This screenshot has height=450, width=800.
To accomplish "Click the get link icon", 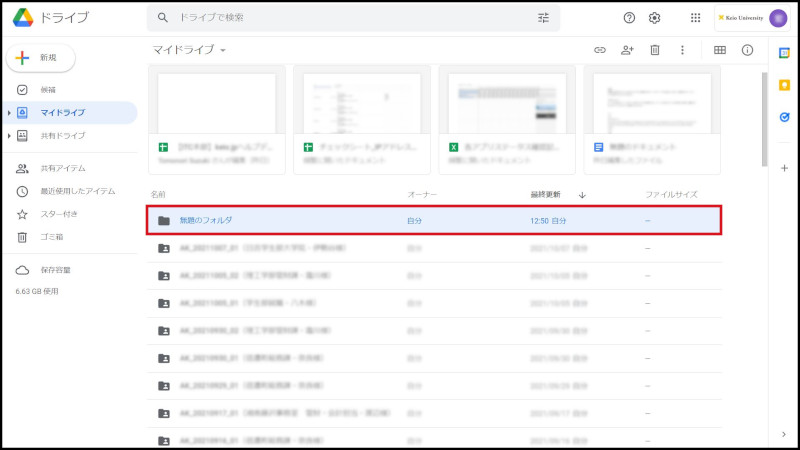I will coord(600,50).
